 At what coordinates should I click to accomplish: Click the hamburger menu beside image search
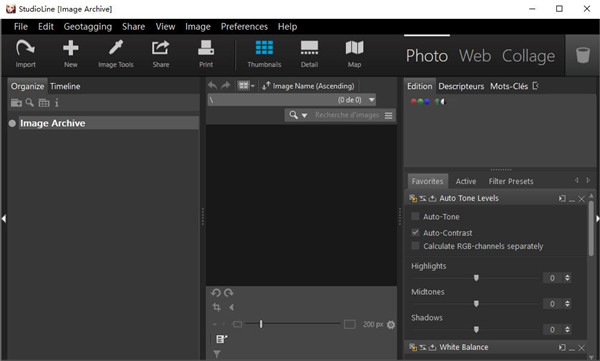click(388, 115)
